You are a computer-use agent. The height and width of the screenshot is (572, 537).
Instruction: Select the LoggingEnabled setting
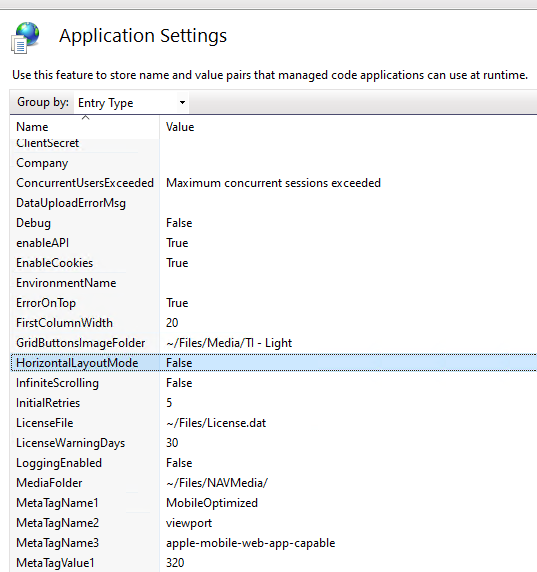pyautogui.click(x=59, y=463)
